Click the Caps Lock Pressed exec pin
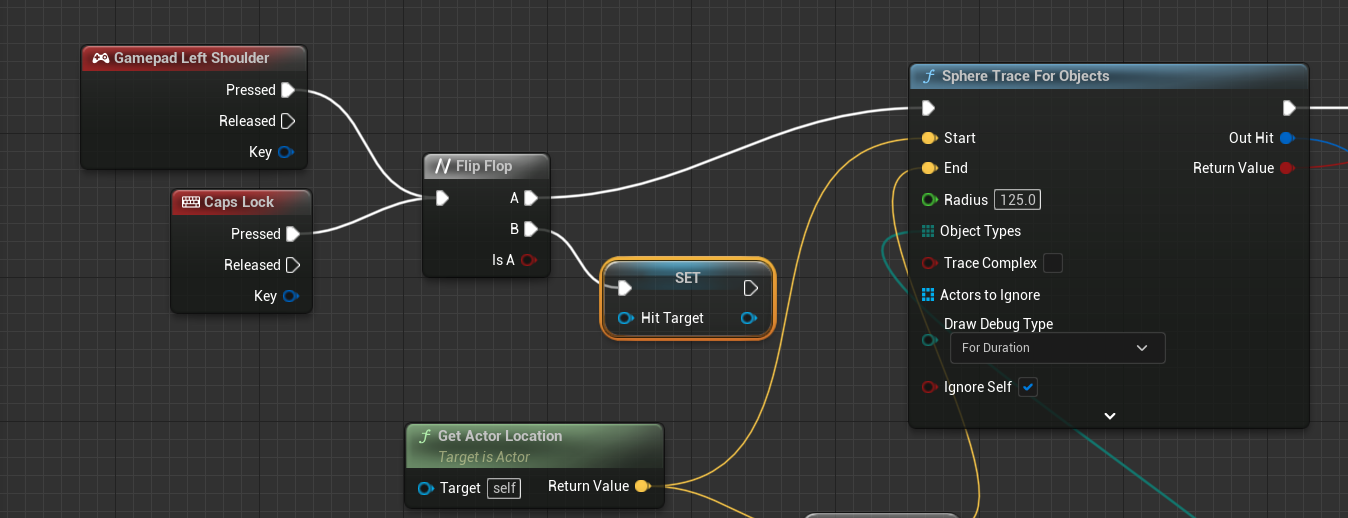The height and width of the screenshot is (518, 1348). click(293, 234)
